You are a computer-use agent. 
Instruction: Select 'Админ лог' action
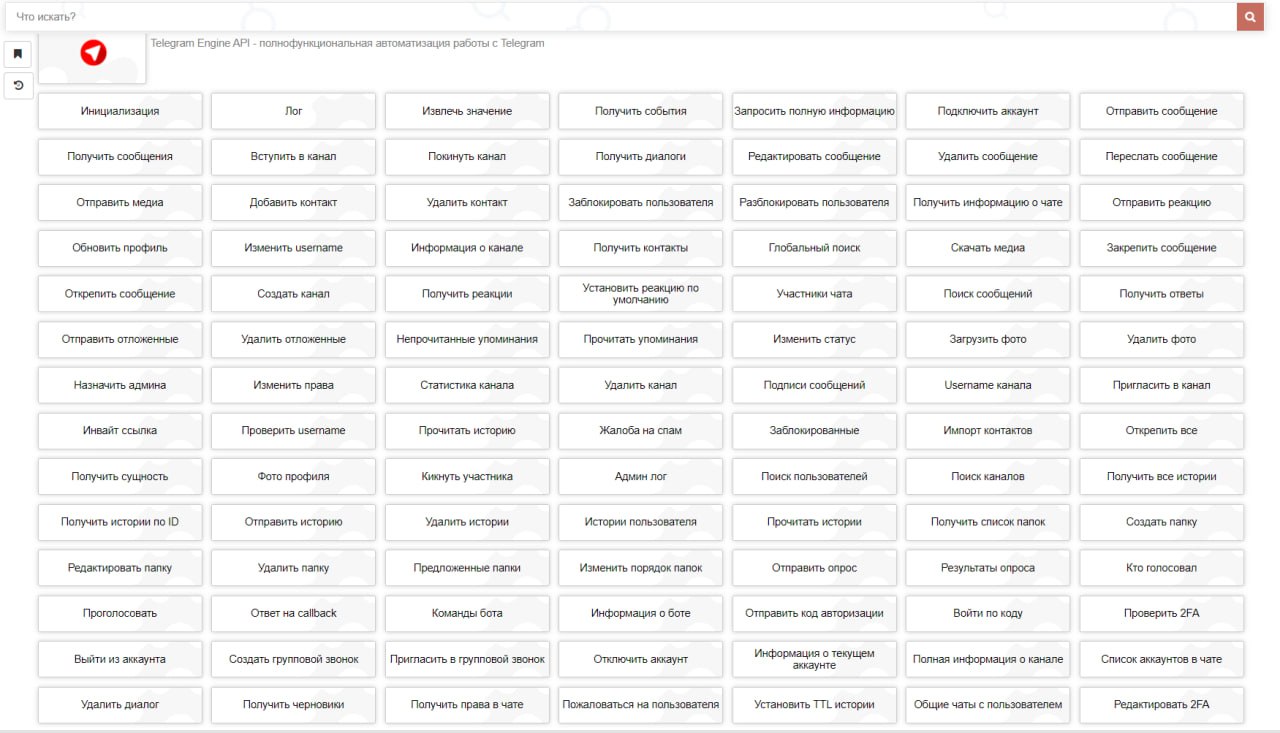[x=641, y=477]
